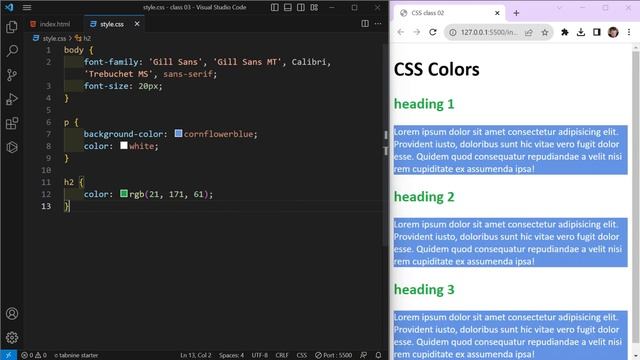Switch to the index.html tab
This screenshot has height=360, width=640.
tap(51, 24)
